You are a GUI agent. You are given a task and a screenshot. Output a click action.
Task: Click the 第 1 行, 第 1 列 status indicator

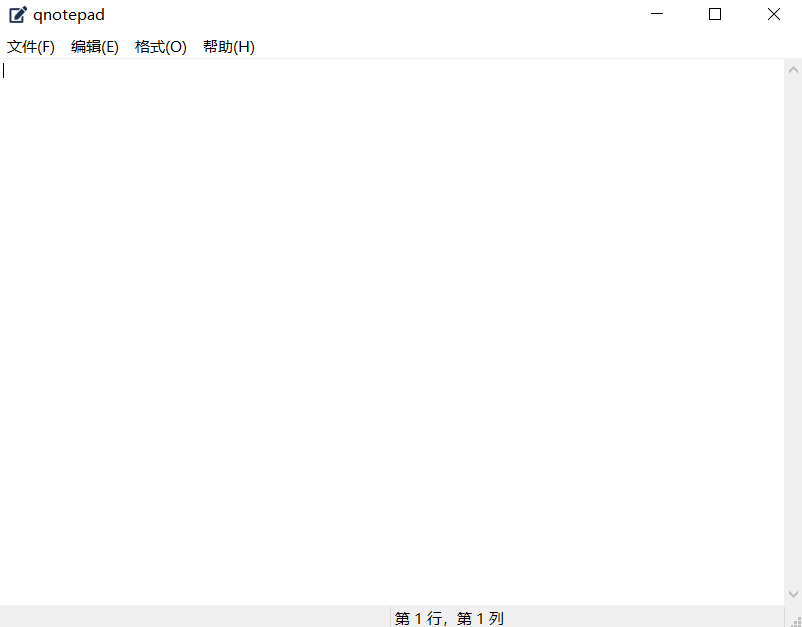point(449,618)
